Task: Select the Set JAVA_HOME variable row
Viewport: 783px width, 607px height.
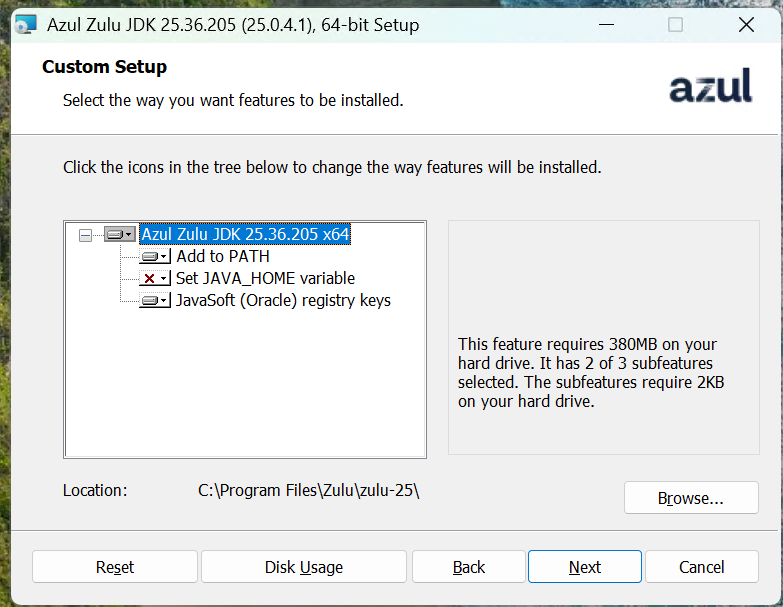Action: [x=265, y=278]
